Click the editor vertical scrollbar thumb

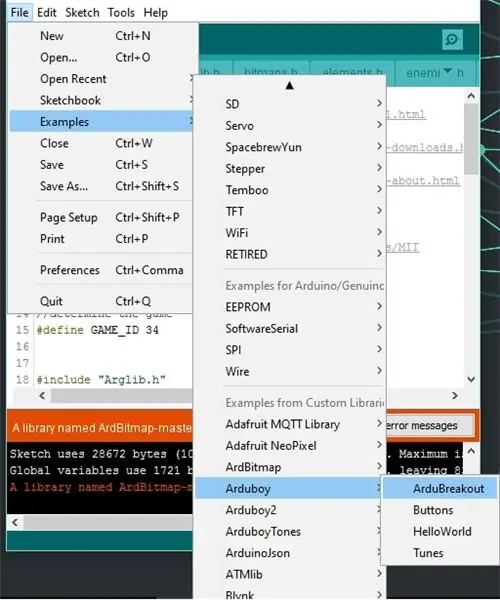coord(471,139)
